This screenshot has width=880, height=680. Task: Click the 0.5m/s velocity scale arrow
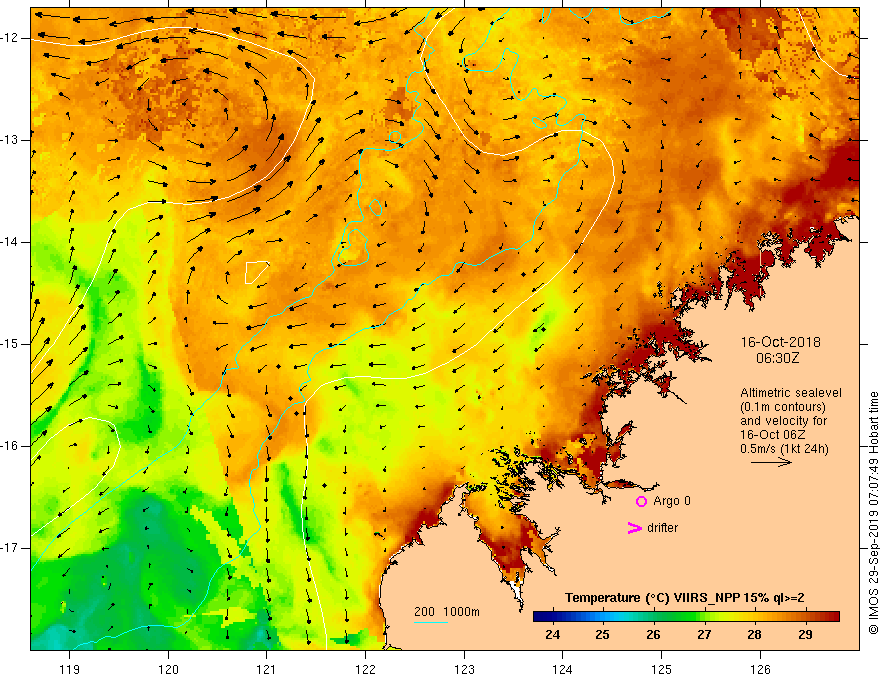(x=771, y=462)
